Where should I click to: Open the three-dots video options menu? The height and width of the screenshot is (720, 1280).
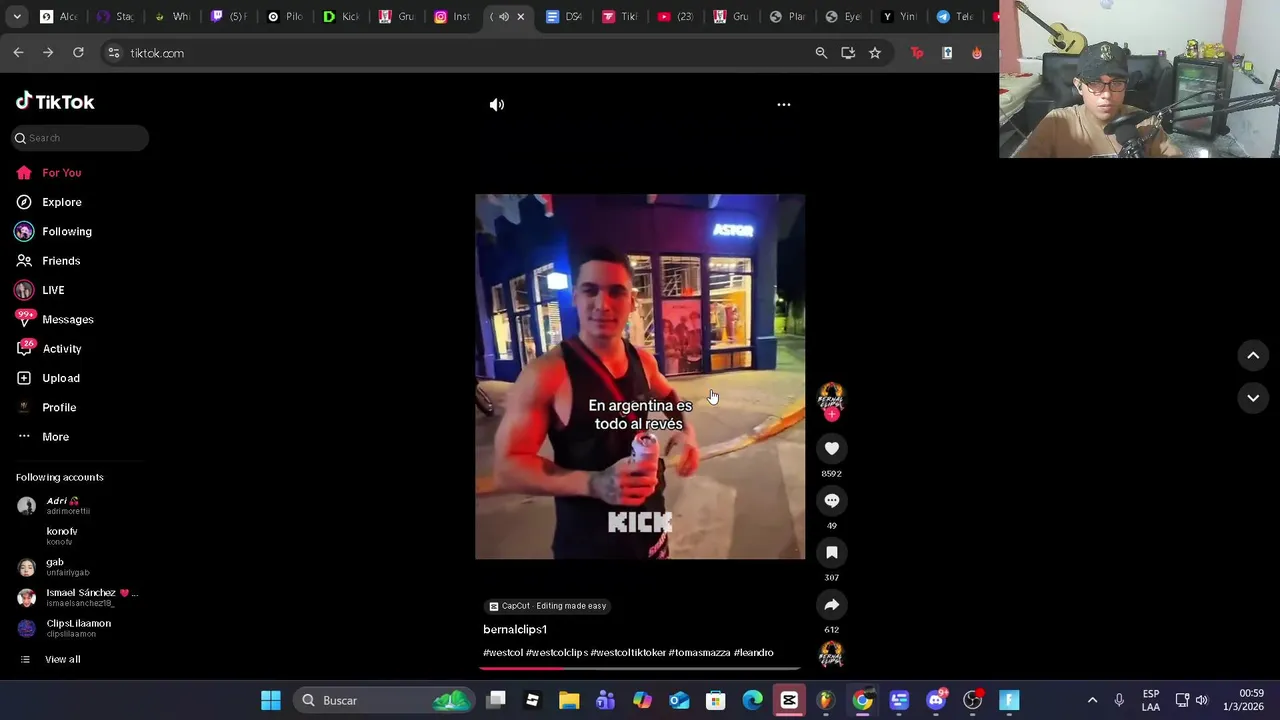point(784,104)
